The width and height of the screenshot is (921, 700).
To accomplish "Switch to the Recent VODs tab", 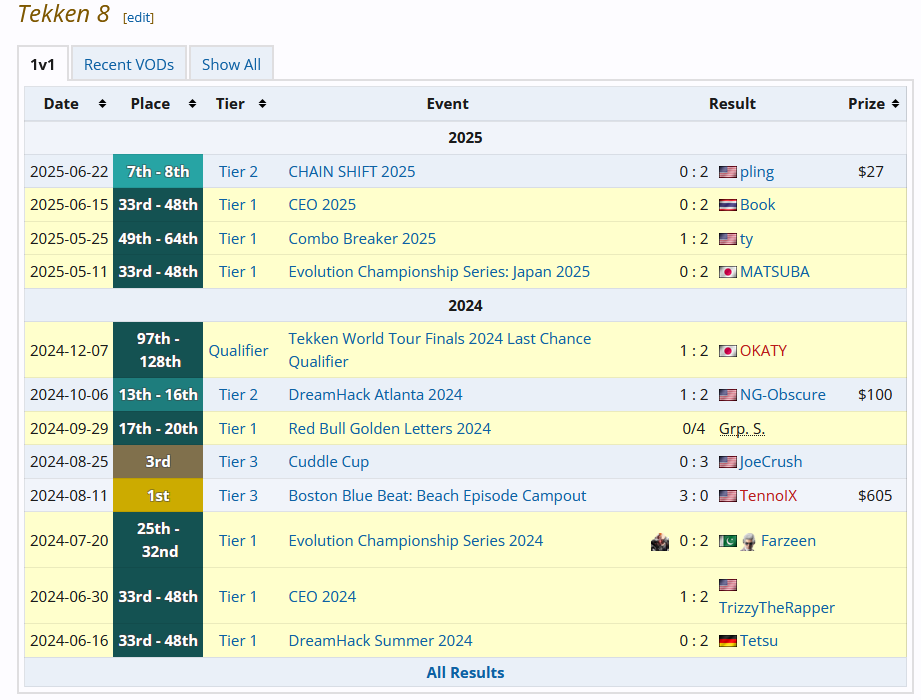I will point(129,64).
